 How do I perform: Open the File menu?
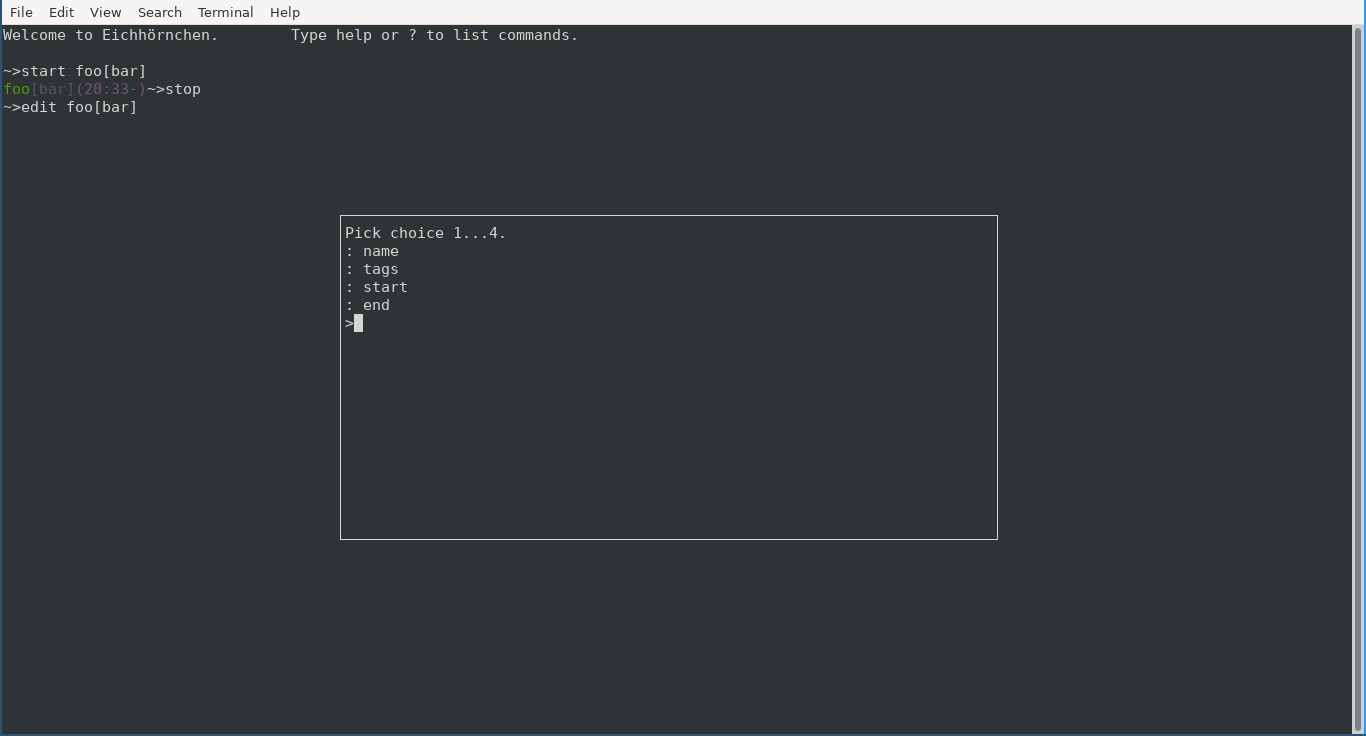coord(21,12)
